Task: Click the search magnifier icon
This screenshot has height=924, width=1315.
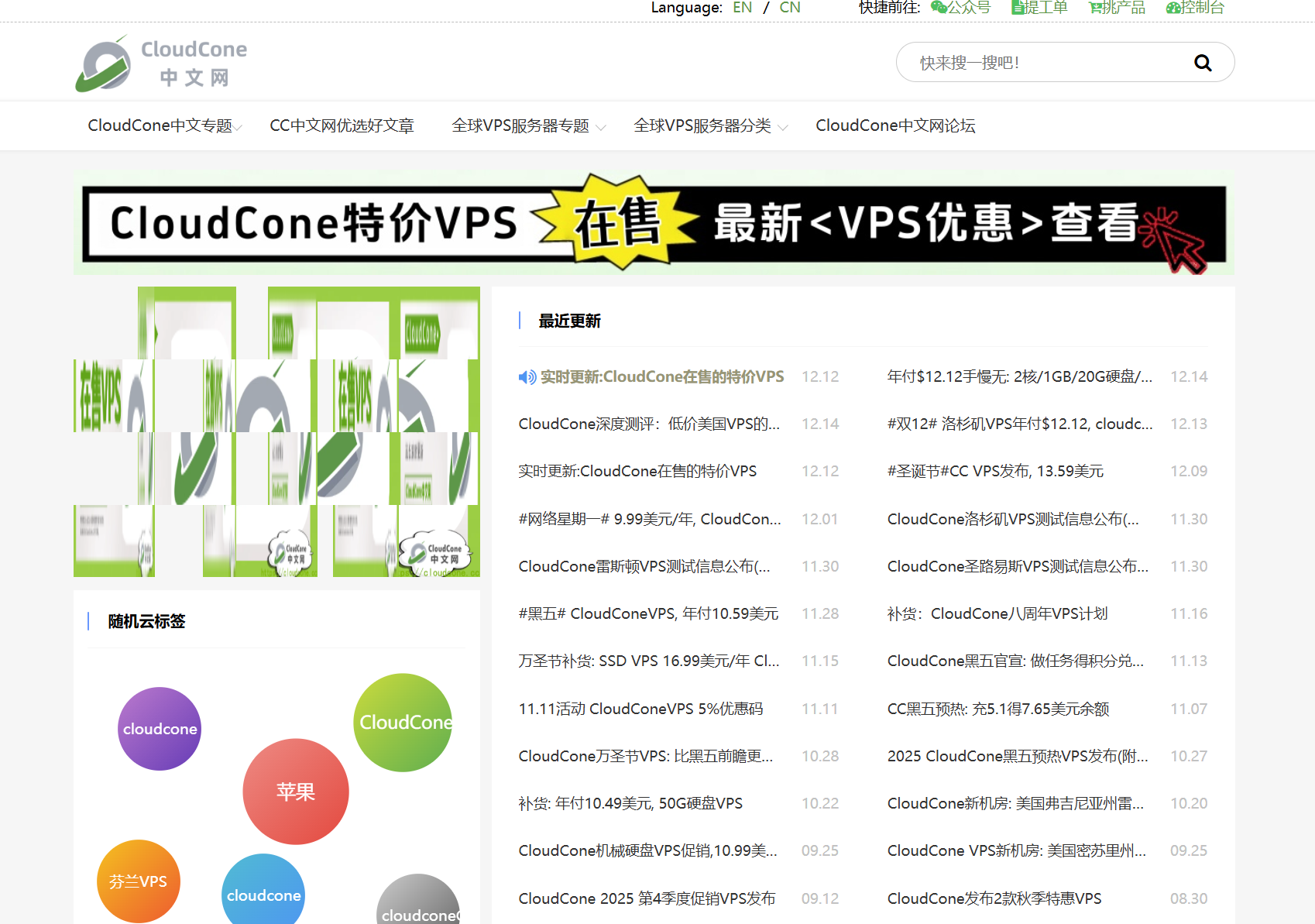Action: [1202, 63]
